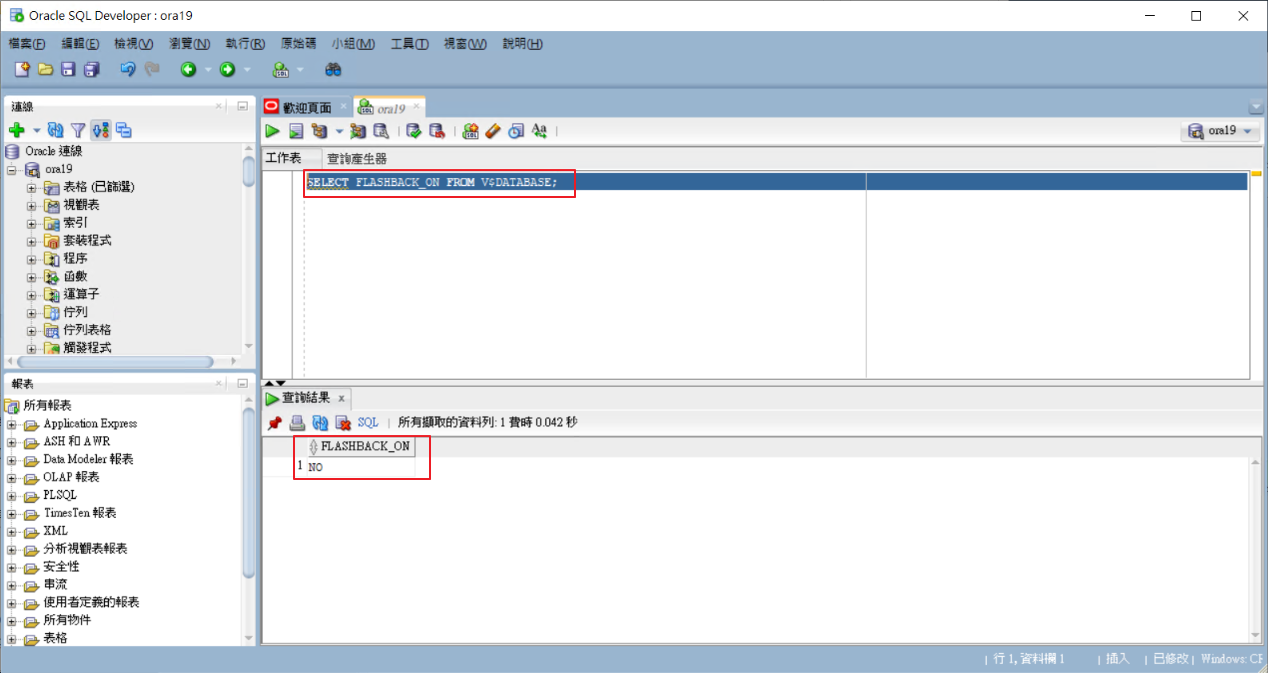Click the delete row icon in query result
Viewport: 1268px width, 673px height.
point(343,423)
